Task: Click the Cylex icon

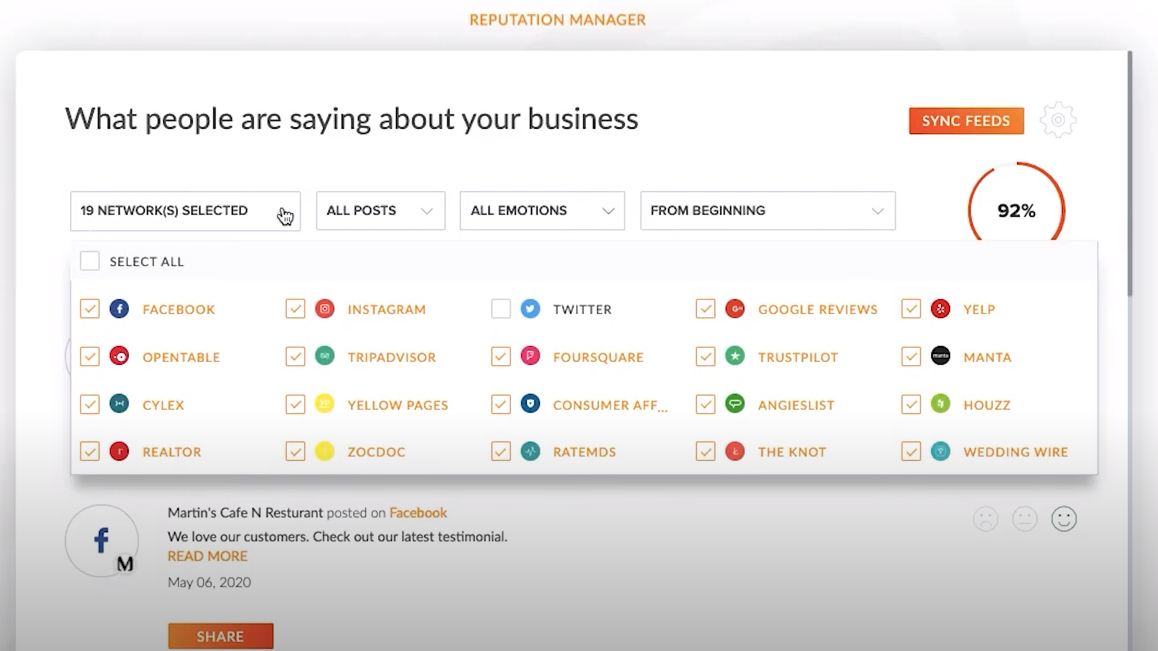Action: tap(119, 403)
